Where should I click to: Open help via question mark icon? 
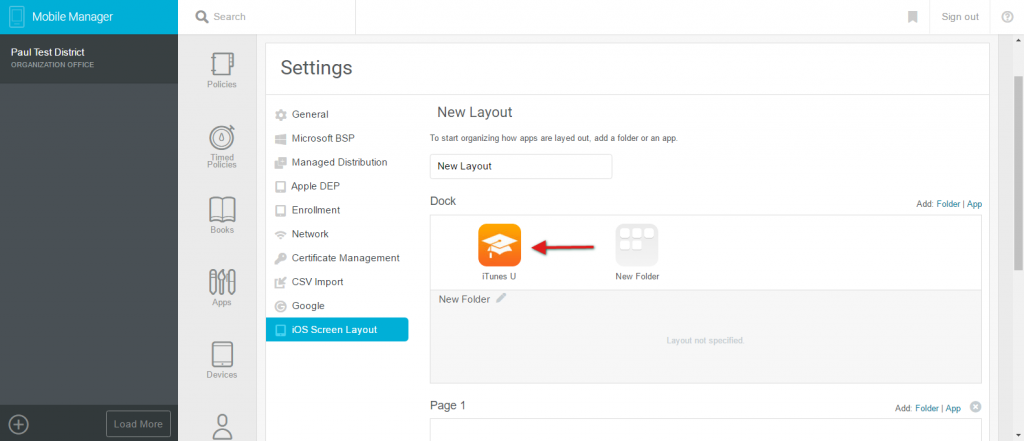click(x=1007, y=17)
